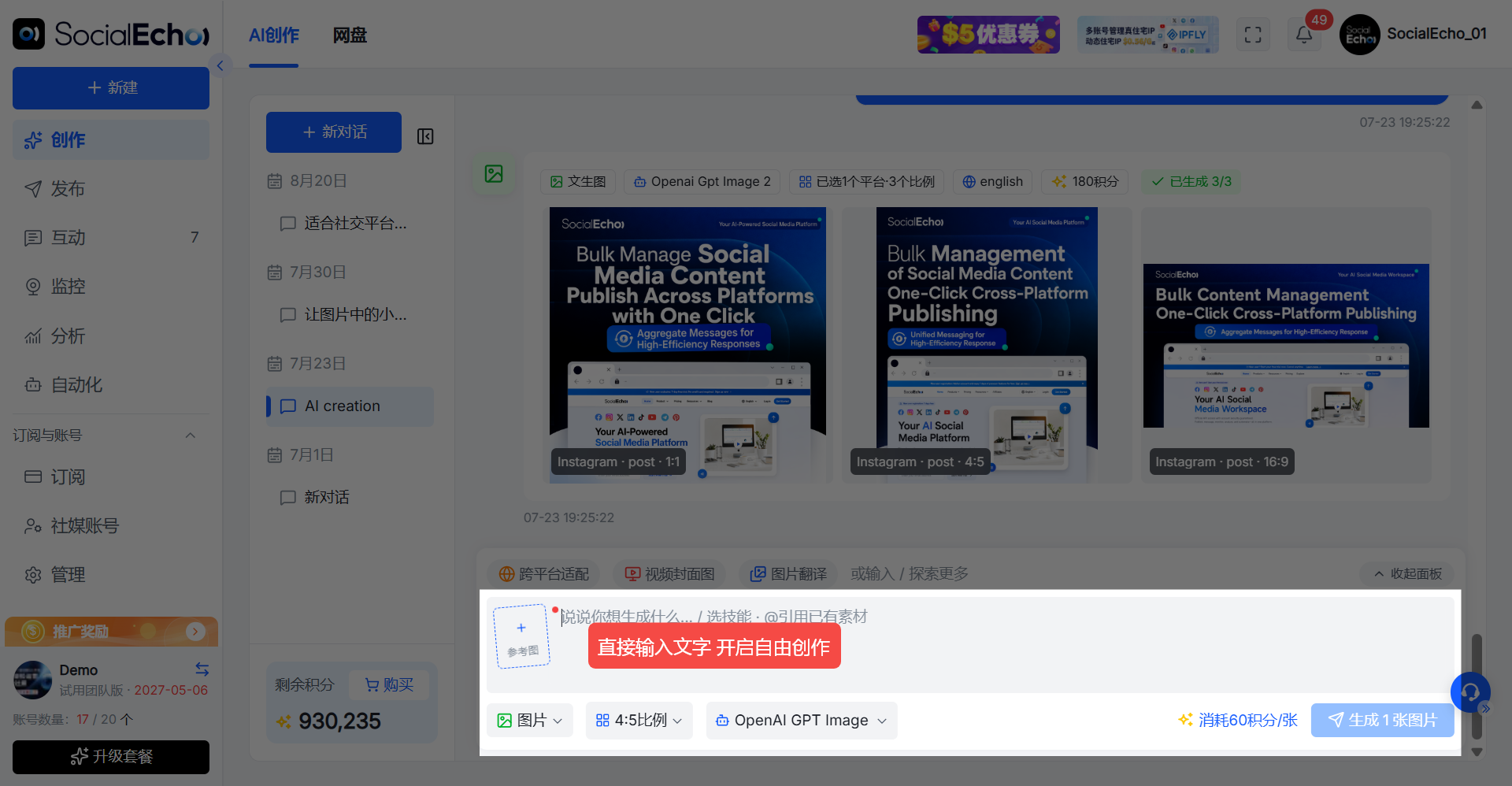The image size is (1512, 786).
Task: Click the 文生图 tag
Action: [578, 182]
